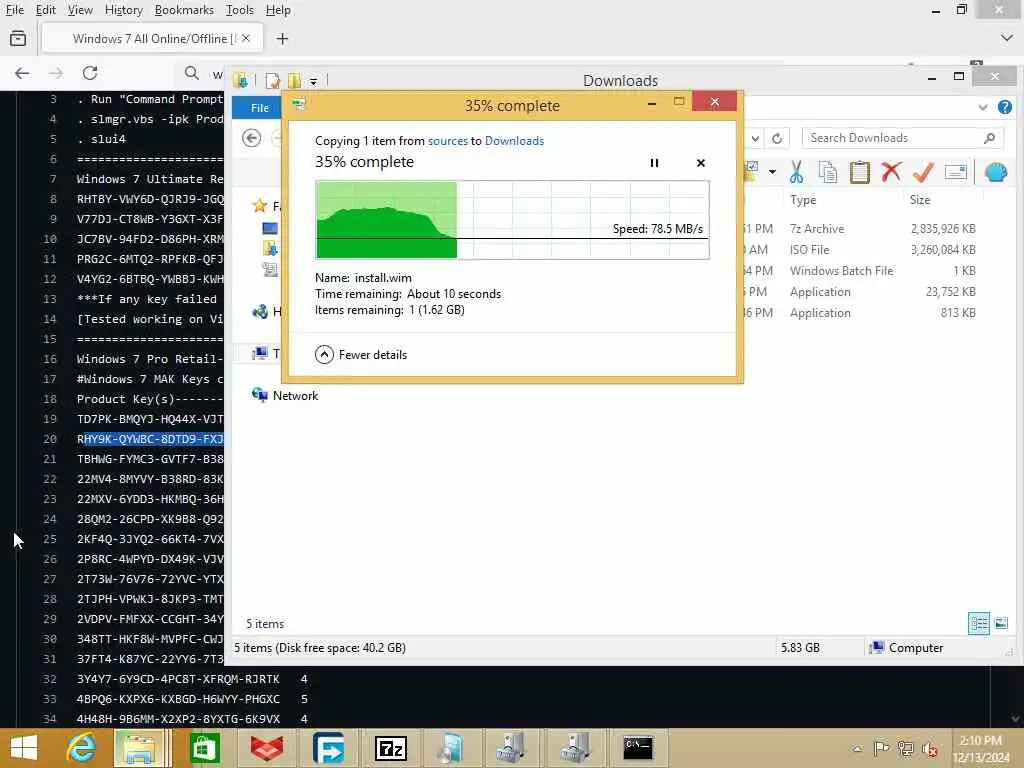The image size is (1024, 768).
Task: Launch Internet Explorer from taskbar
Action: 81,748
